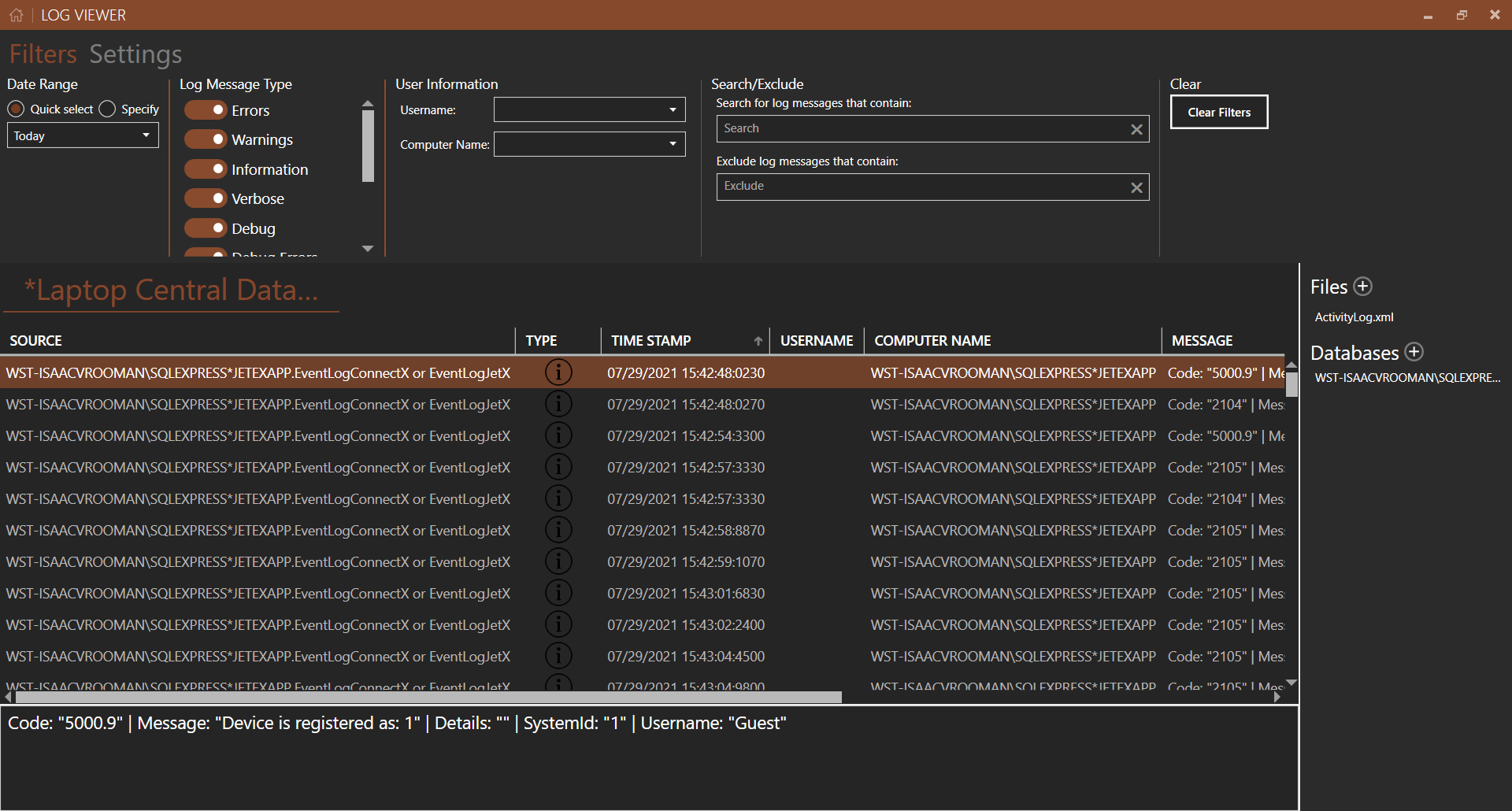
Task: Open the info icon on the first log row
Action: (x=558, y=372)
